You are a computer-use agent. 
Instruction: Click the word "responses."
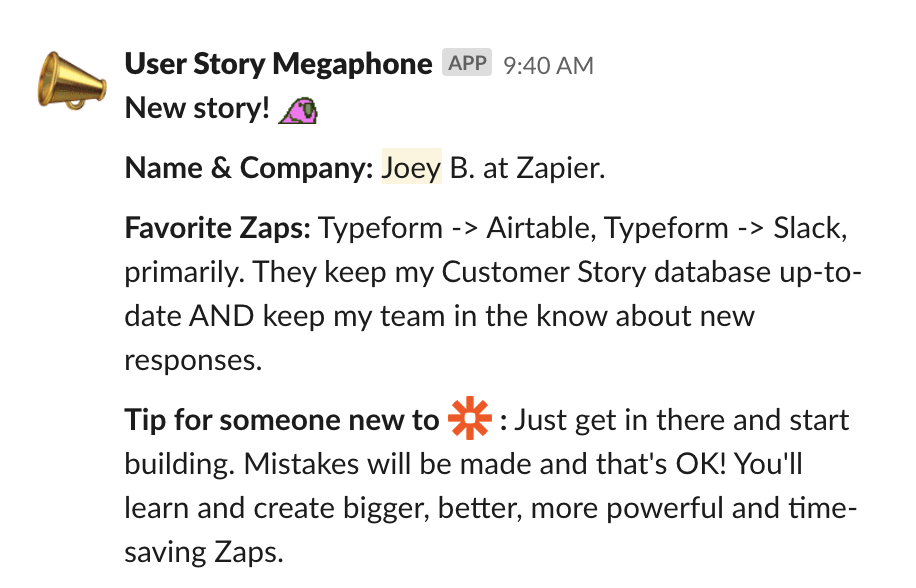tap(193, 360)
